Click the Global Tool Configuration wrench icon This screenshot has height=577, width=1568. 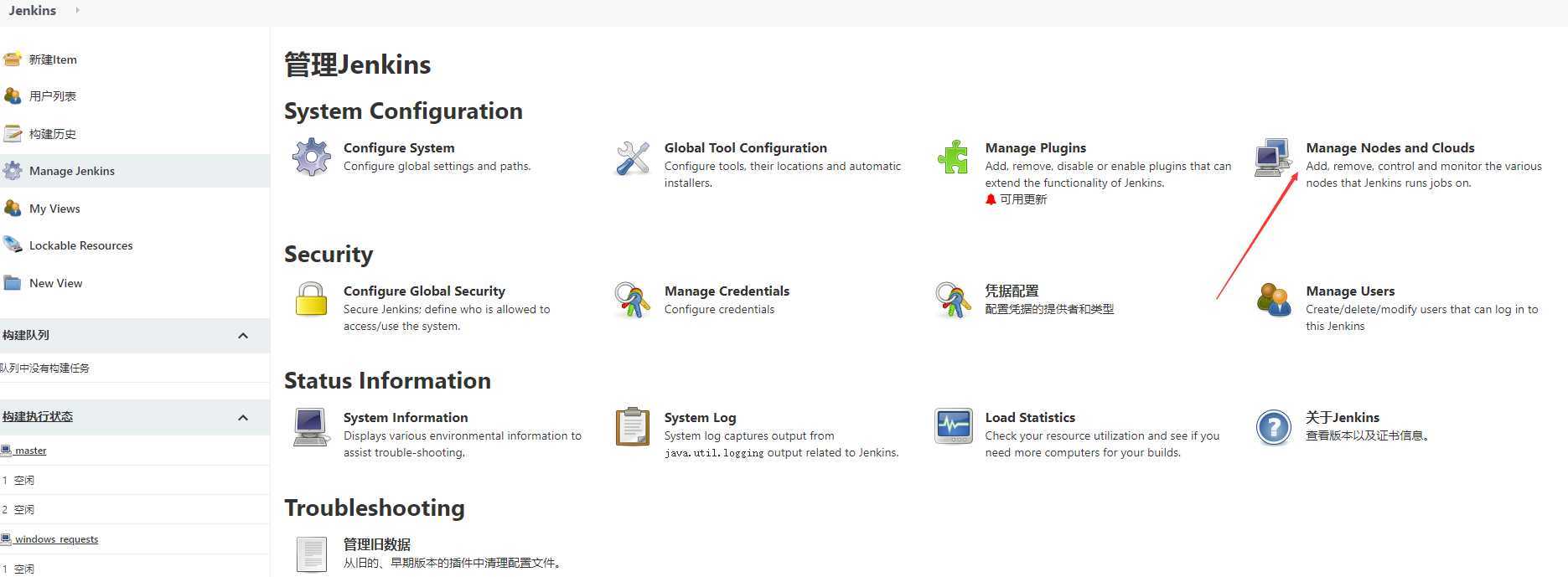pos(633,157)
